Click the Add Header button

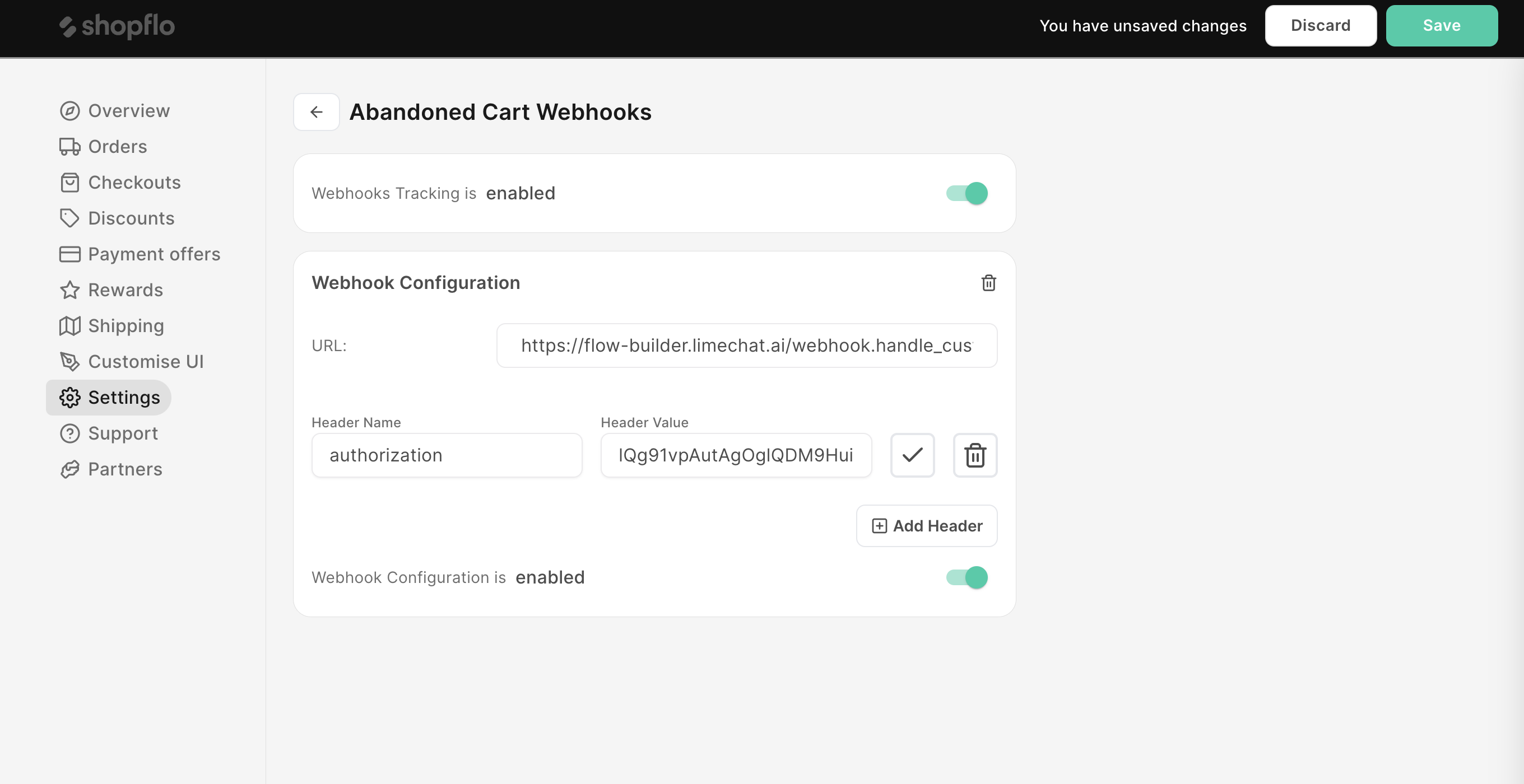coord(927,526)
